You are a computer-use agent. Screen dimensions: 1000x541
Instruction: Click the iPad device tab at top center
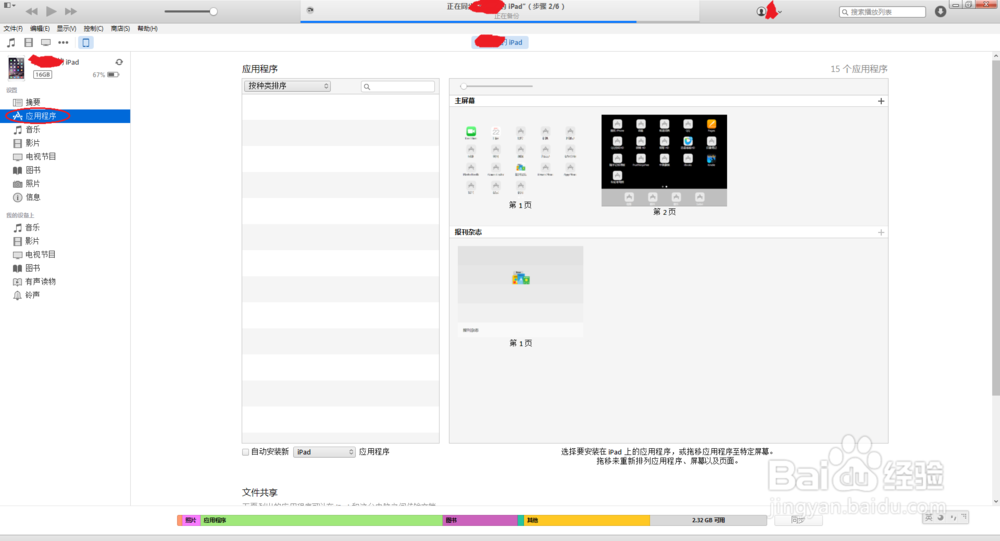[x=500, y=42]
